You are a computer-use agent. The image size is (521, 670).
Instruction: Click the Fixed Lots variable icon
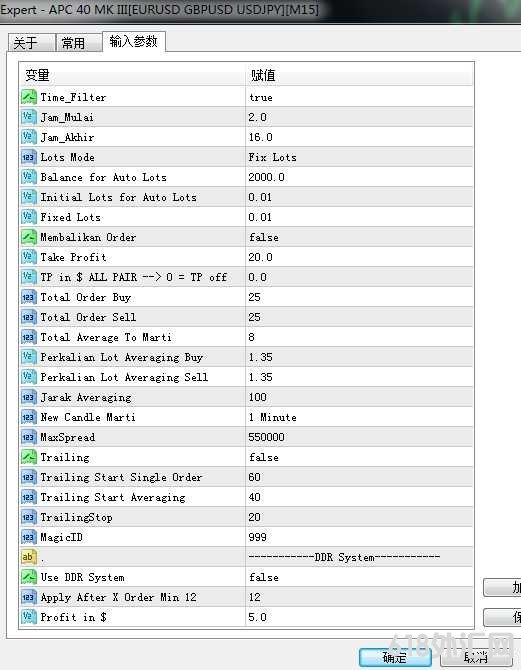29,217
